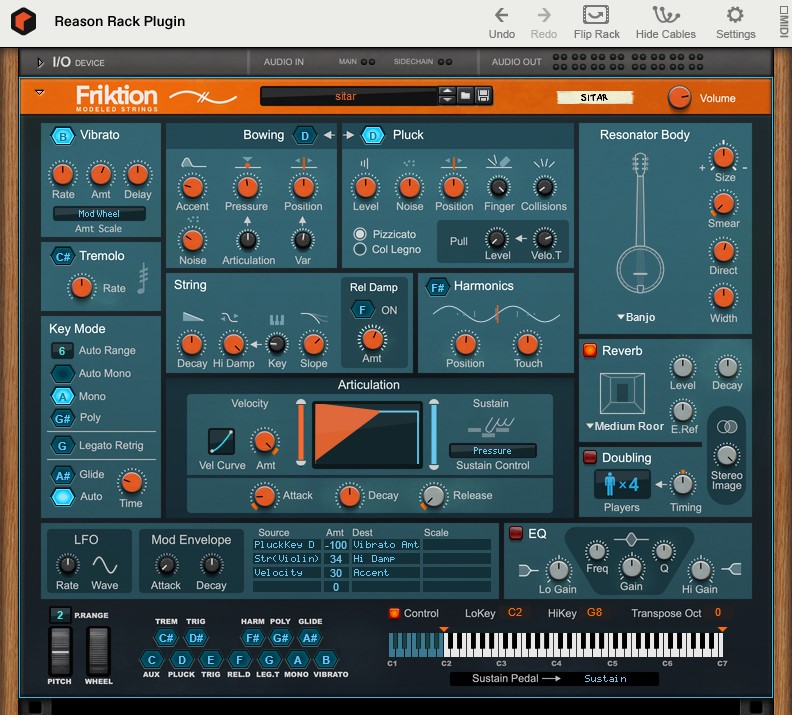The height and width of the screenshot is (715, 792).
Task: Toggle the Reverb on/off button
Action: click(589, 351)
